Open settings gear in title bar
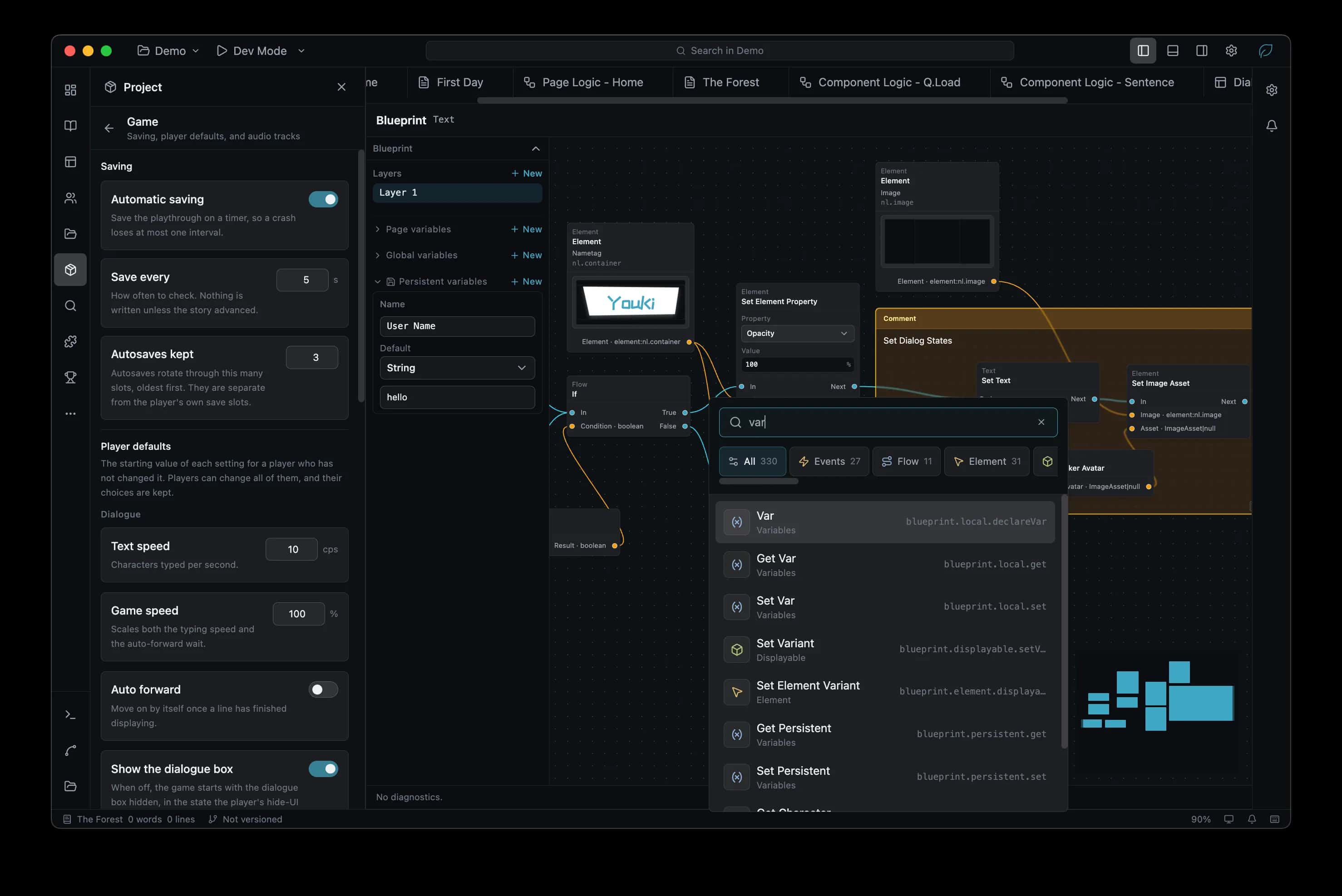The image size is (1342, 896). click(x=1231, y=51)
